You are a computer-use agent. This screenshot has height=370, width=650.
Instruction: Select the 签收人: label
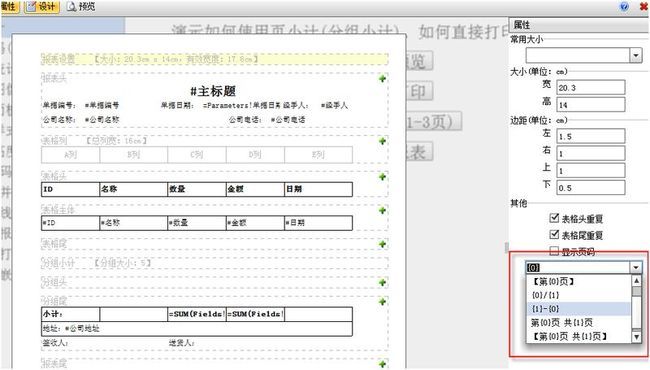tap(55, 343)
